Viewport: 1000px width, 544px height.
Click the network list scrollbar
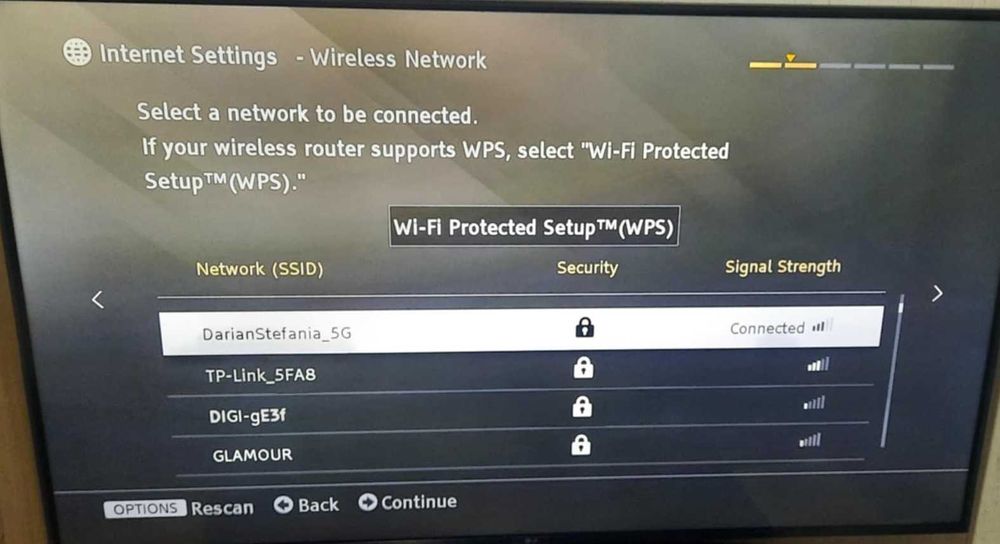pyautogui.click(x=893, y=371)
